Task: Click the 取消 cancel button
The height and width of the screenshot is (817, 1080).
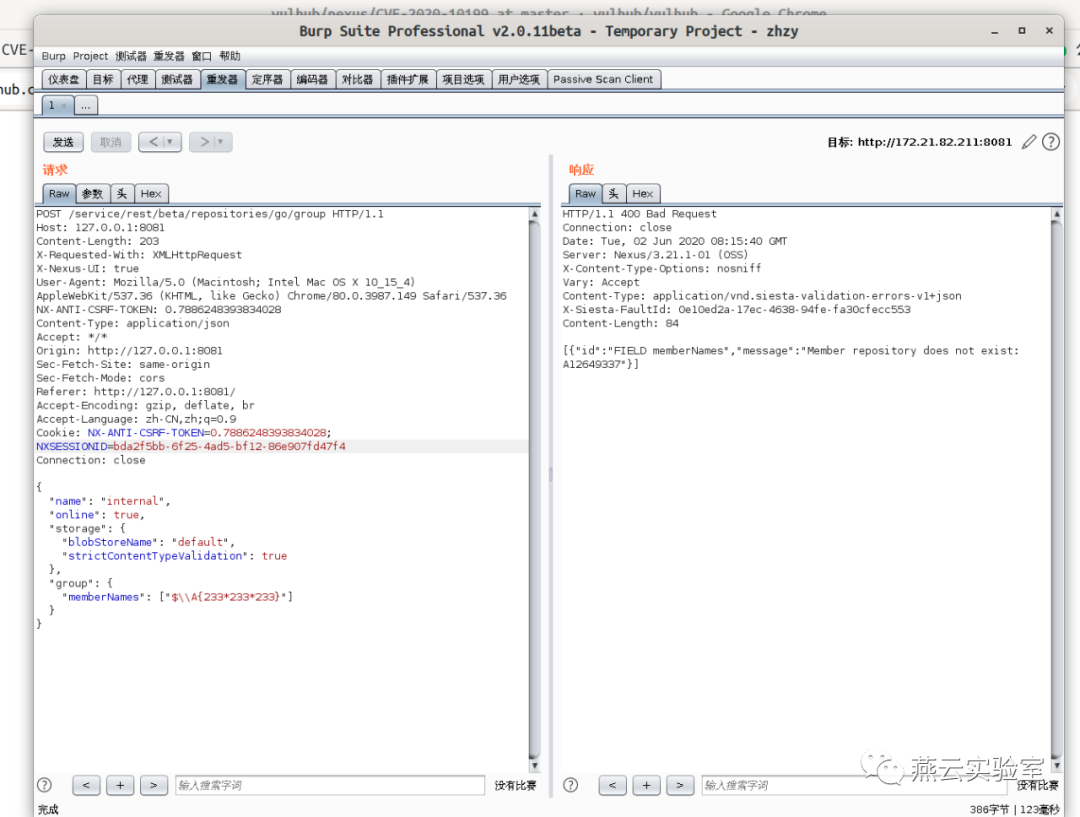Action: (111, 142)
